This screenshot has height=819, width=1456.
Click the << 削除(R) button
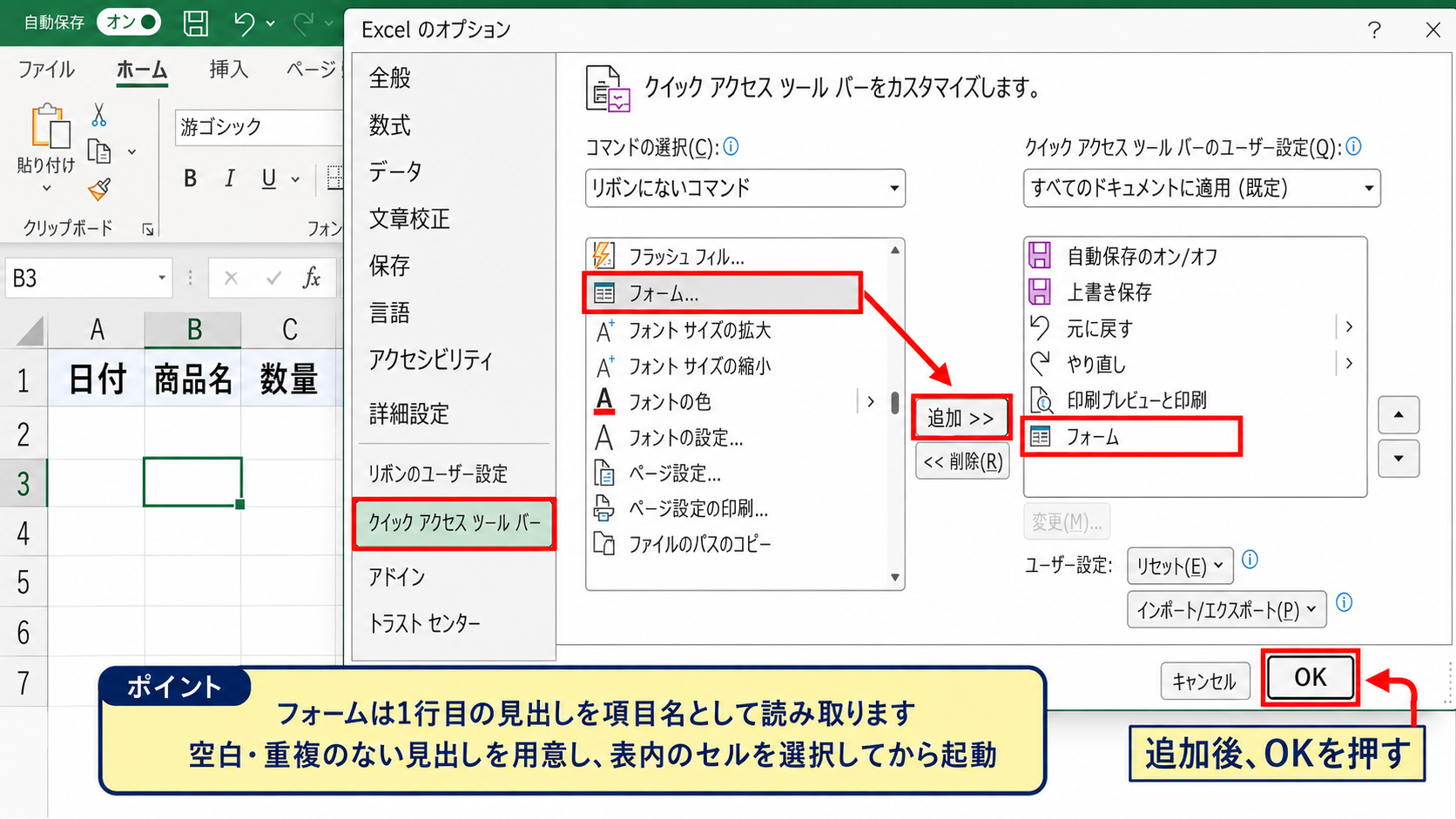tap(962, 462)
